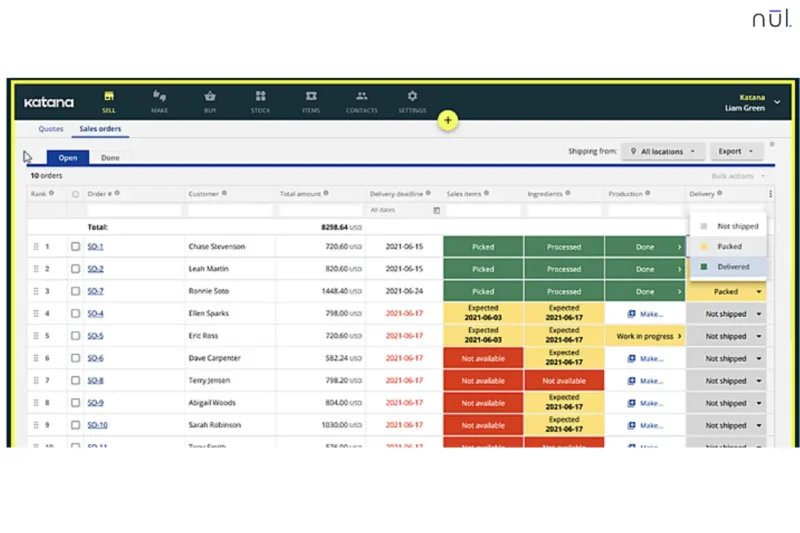
Task: Open the Sell section in navigation
Action: [109, 101]
